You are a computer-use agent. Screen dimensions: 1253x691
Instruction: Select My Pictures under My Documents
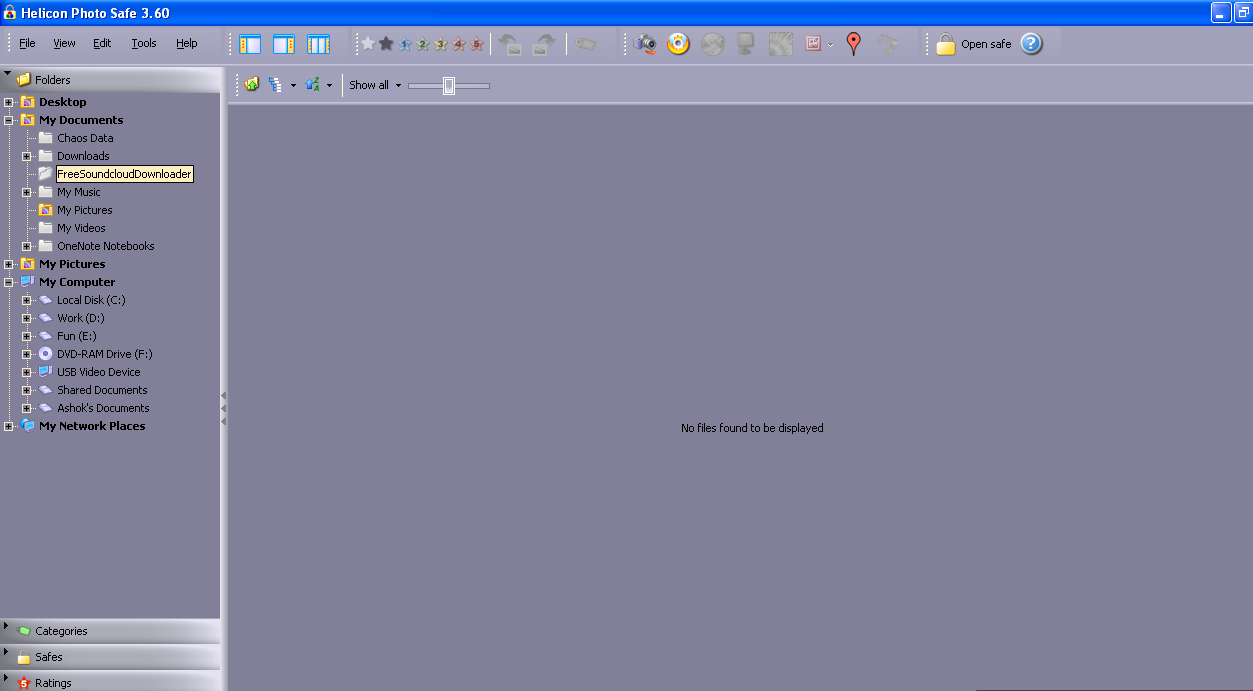coord(84,210)
